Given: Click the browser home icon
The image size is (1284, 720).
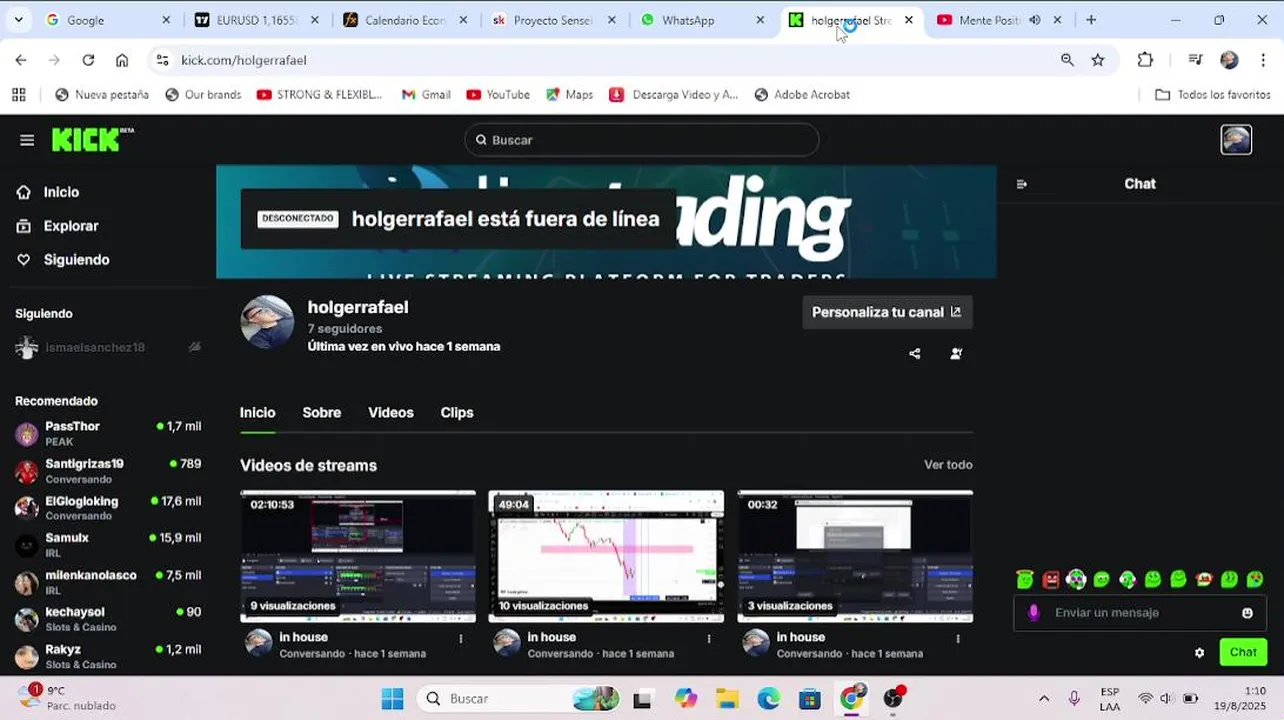Looking at the screenshot, I should pos(122,60).
